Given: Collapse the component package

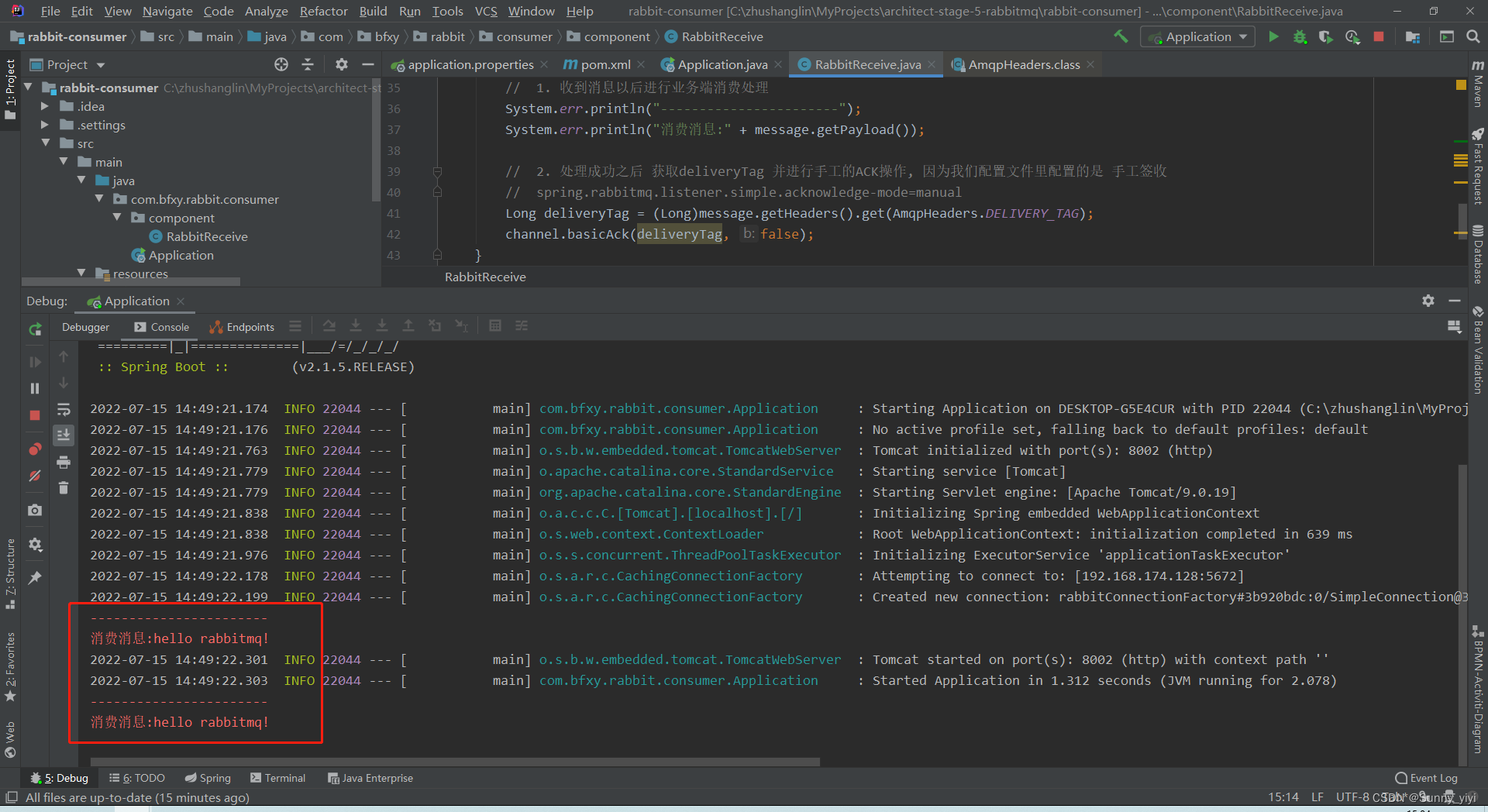Looking at the screenshot, I should point(117,218).
